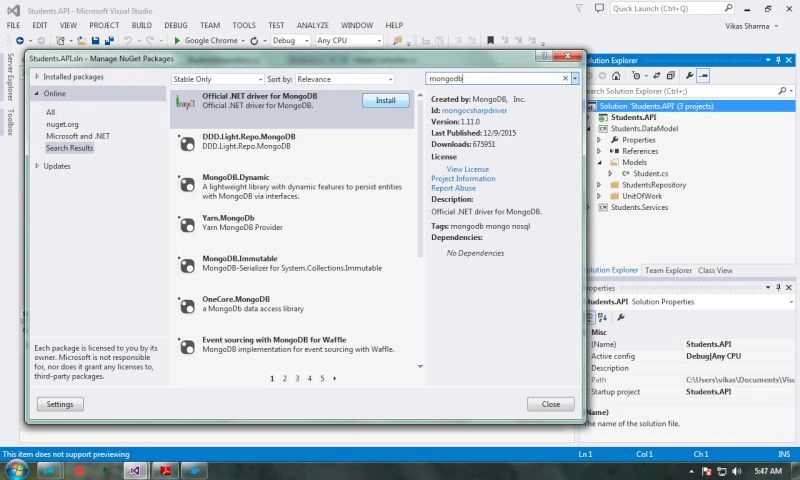Click the Report Abuse link
Screen dimensions: 800x480
tap(453, 188)
